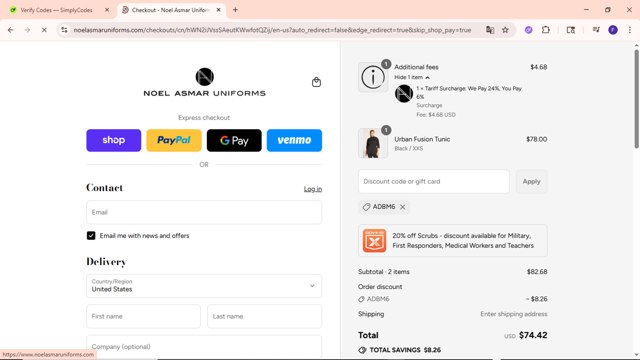The height and width of the screenshot is (360, 640).
Task: Bookmark this page with star icon
Action: point(505,30)
